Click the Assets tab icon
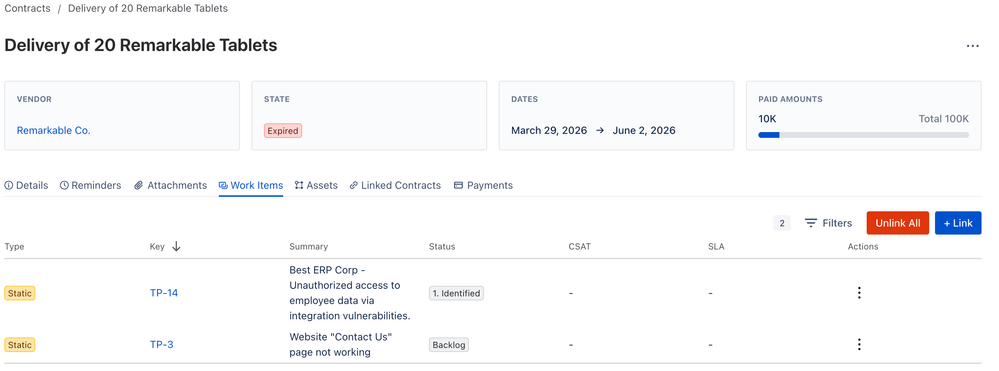 299,186
